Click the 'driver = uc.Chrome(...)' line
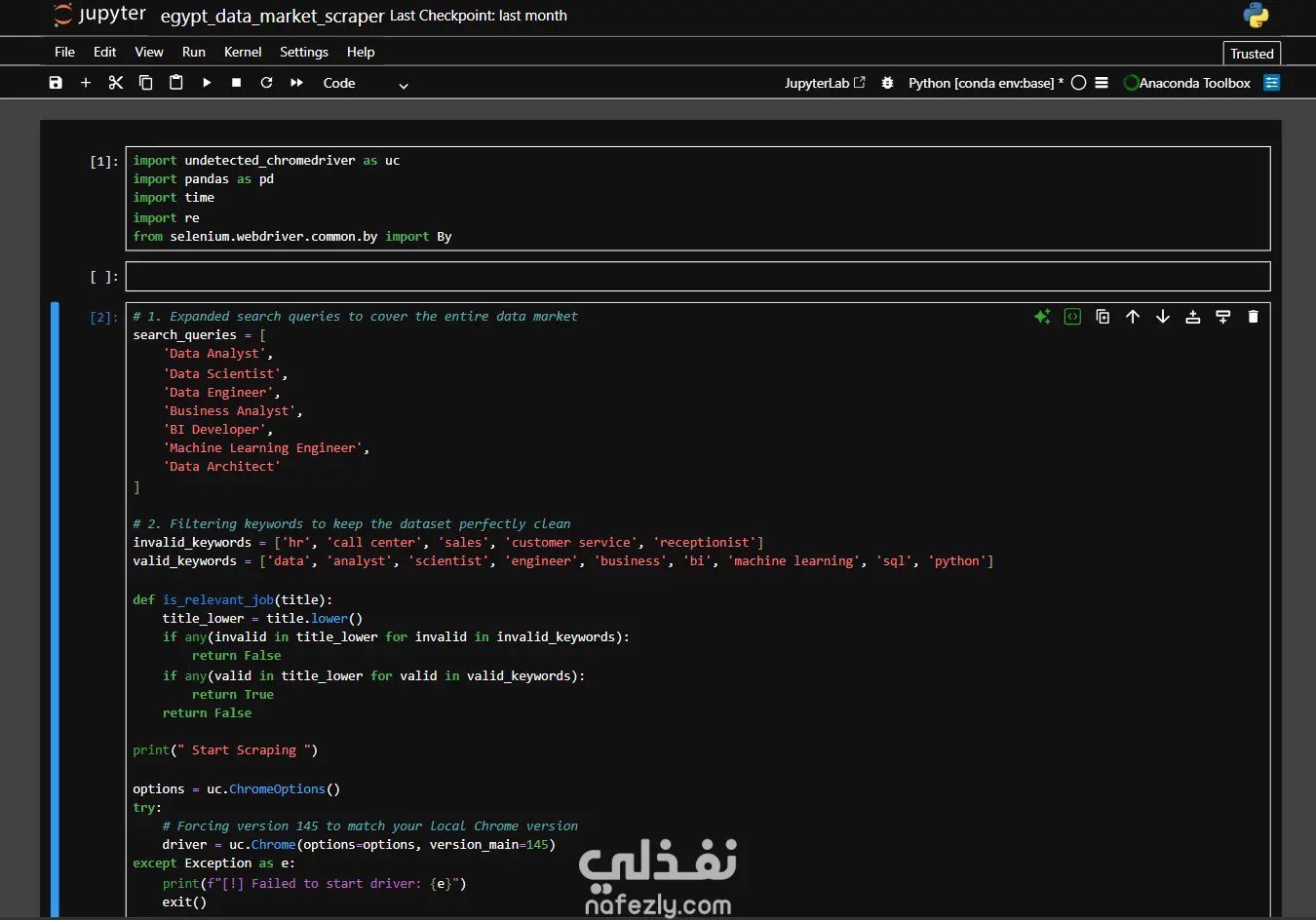1316x920 pixels. pyautogui.click(x=359, y=845)
